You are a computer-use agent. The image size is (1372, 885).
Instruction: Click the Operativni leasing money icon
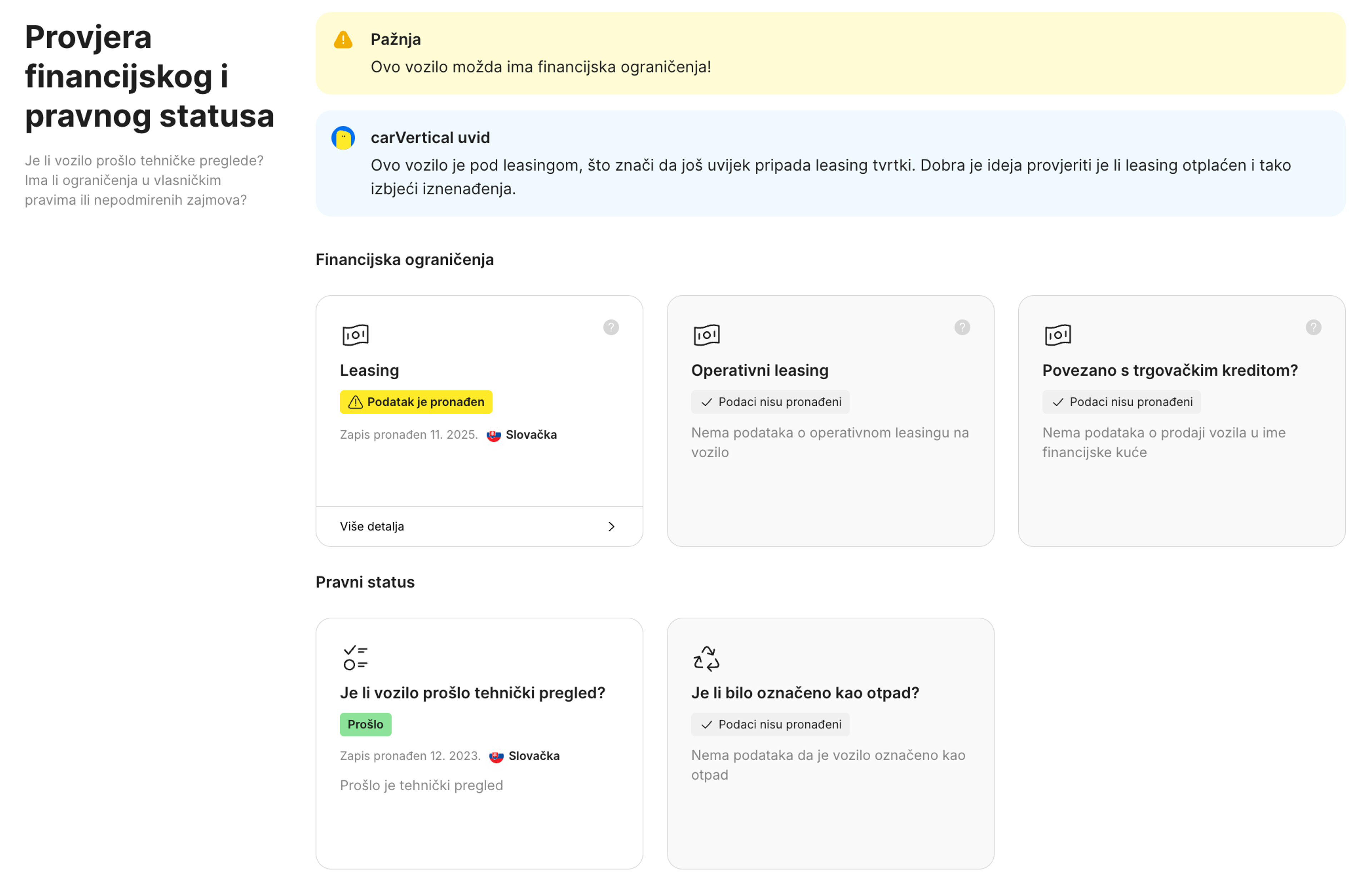click(706, 335)
